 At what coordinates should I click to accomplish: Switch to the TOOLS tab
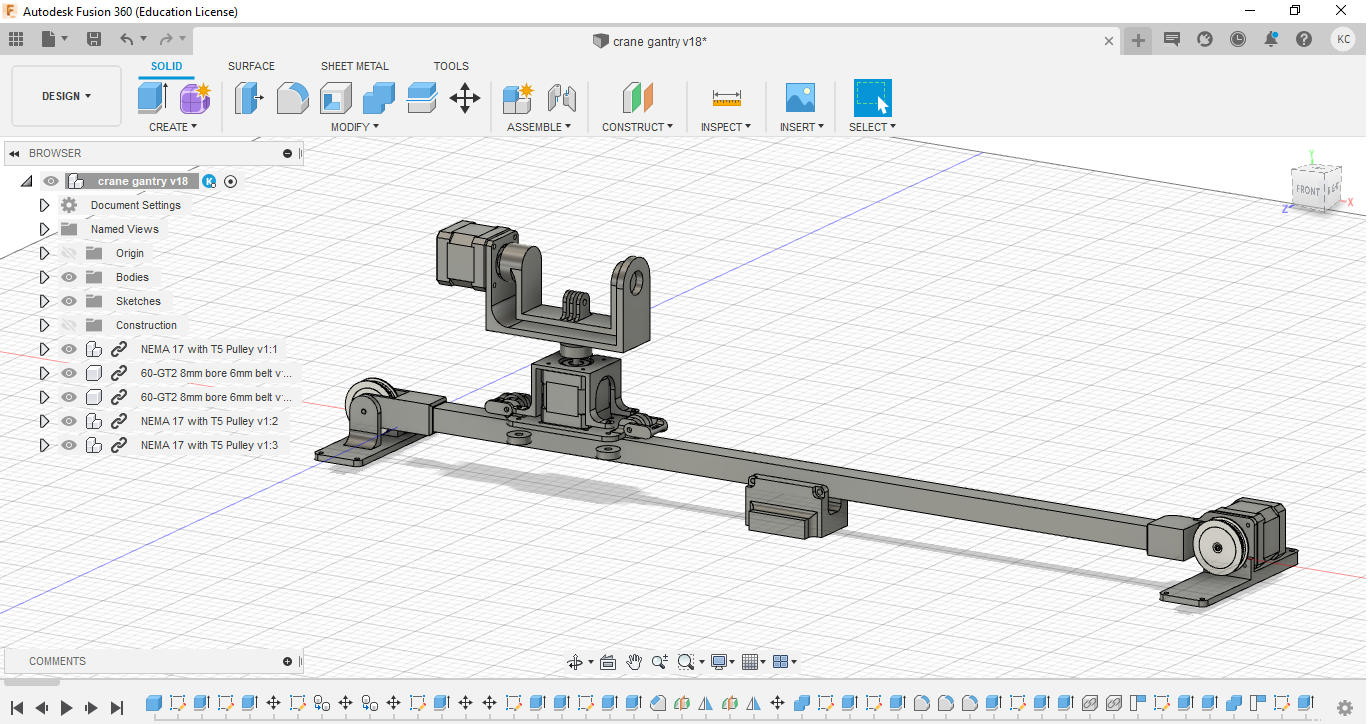point(451,66)
